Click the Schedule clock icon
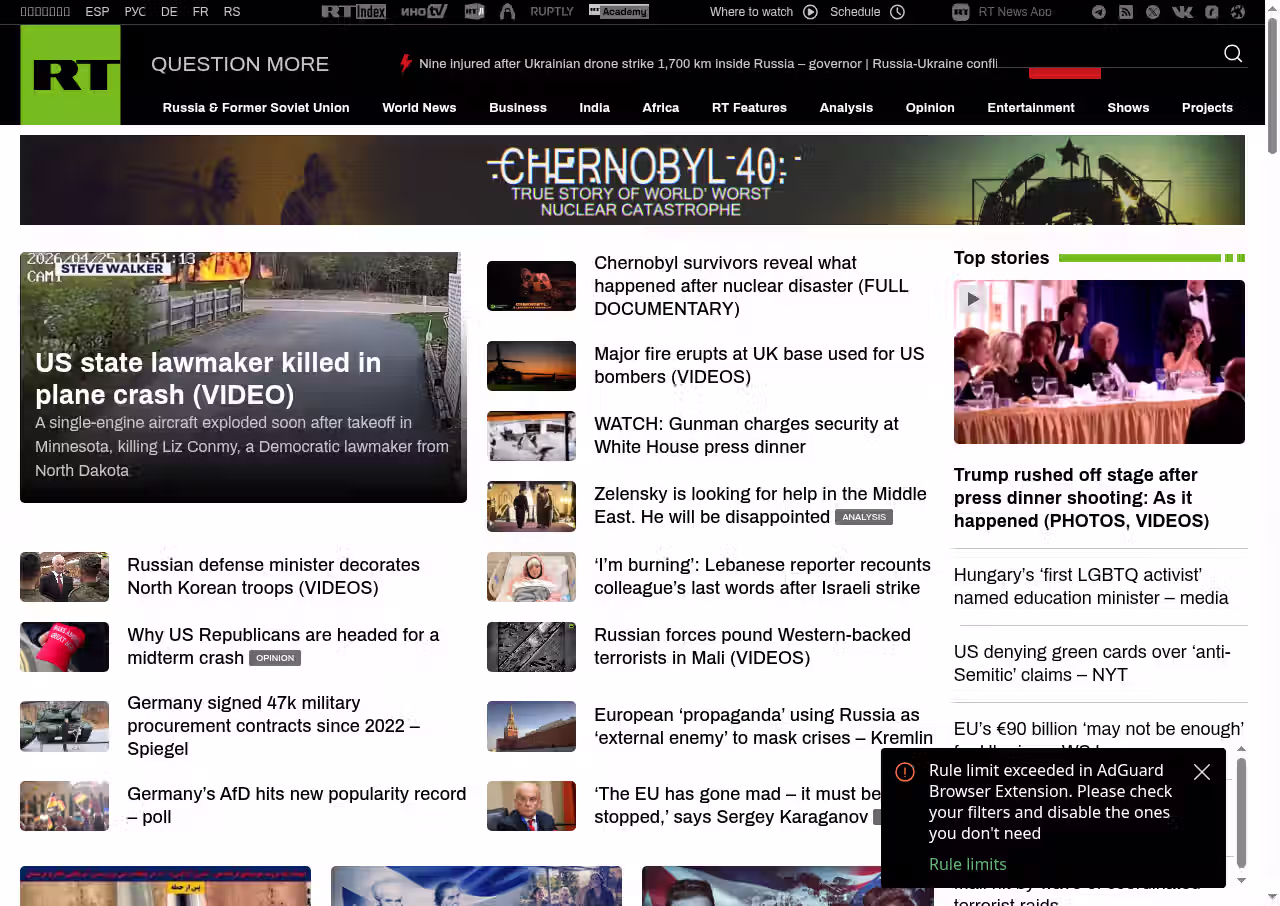This screenshot has height=906, width=1280. 897,12
